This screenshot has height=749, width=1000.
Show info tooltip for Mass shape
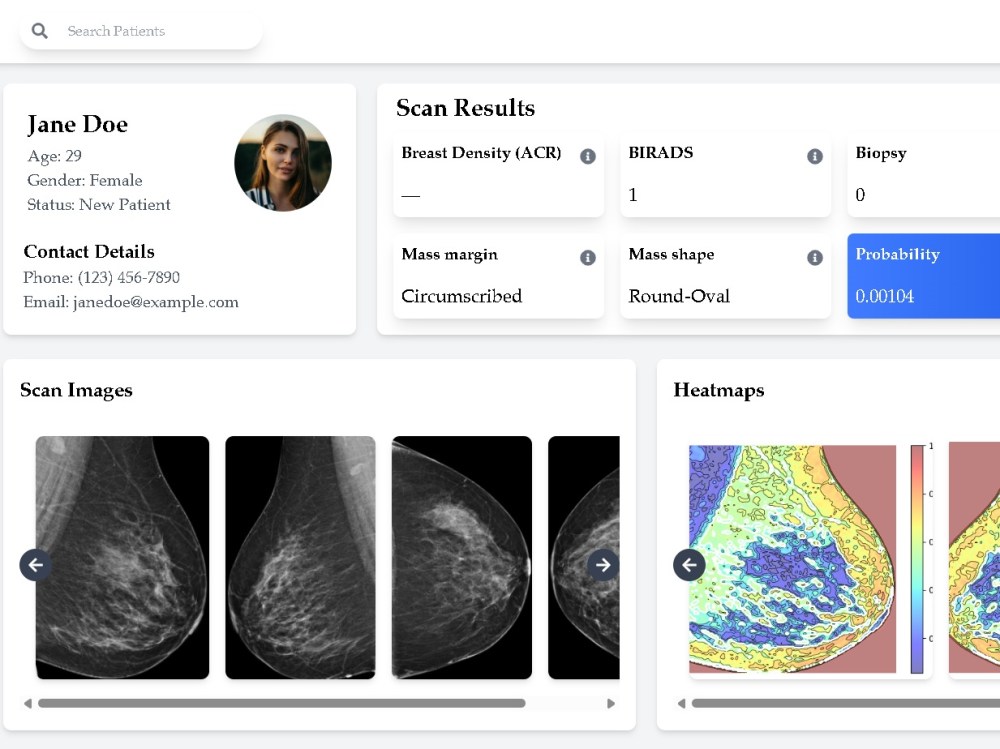click(814, 258)
